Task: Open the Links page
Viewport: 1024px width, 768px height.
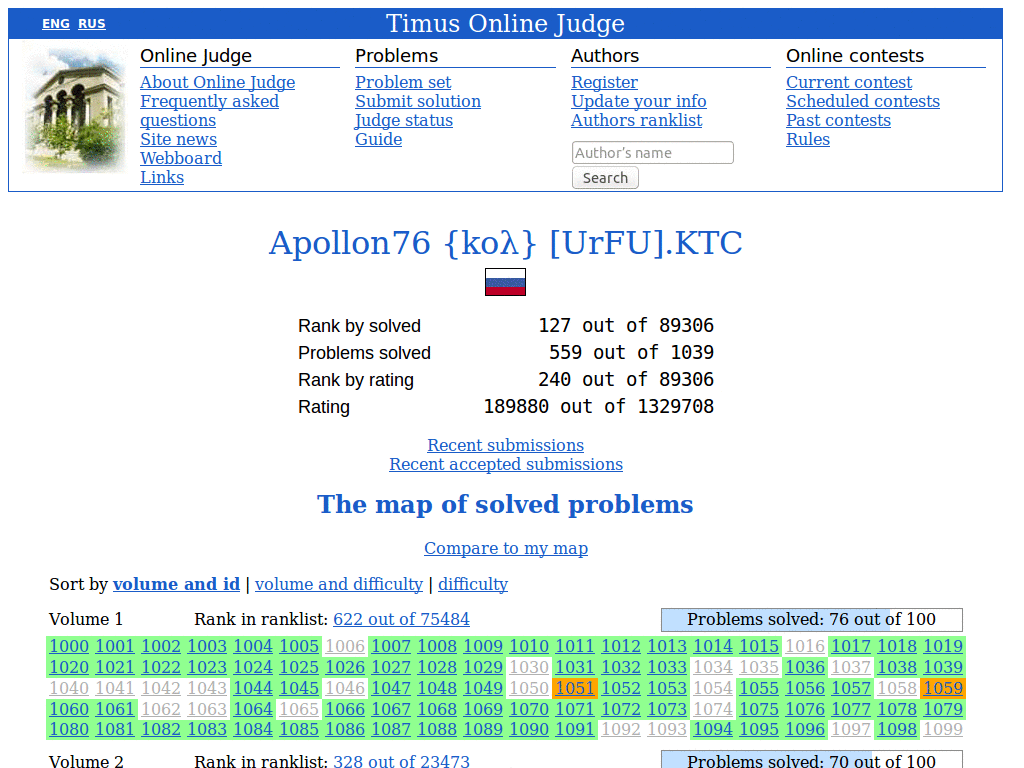Action: click(x=162, y=177)
